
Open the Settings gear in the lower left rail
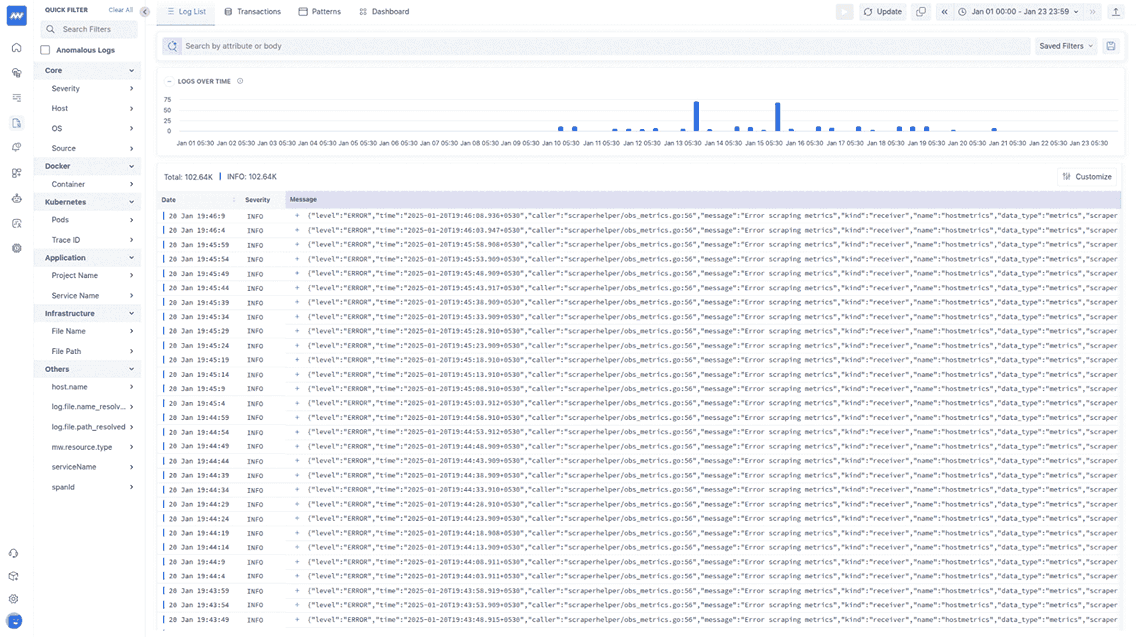(15, 599)
